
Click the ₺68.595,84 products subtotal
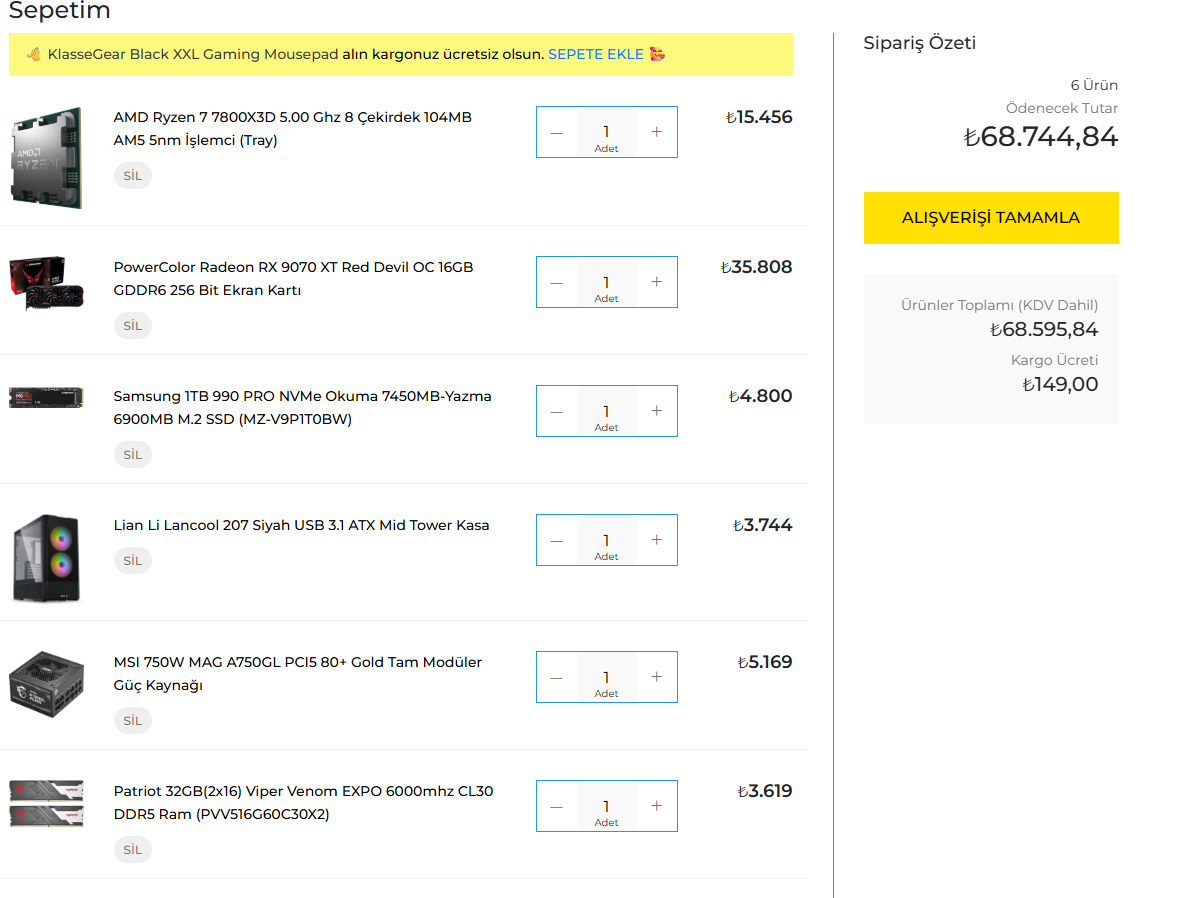[x=1043, y=330]
